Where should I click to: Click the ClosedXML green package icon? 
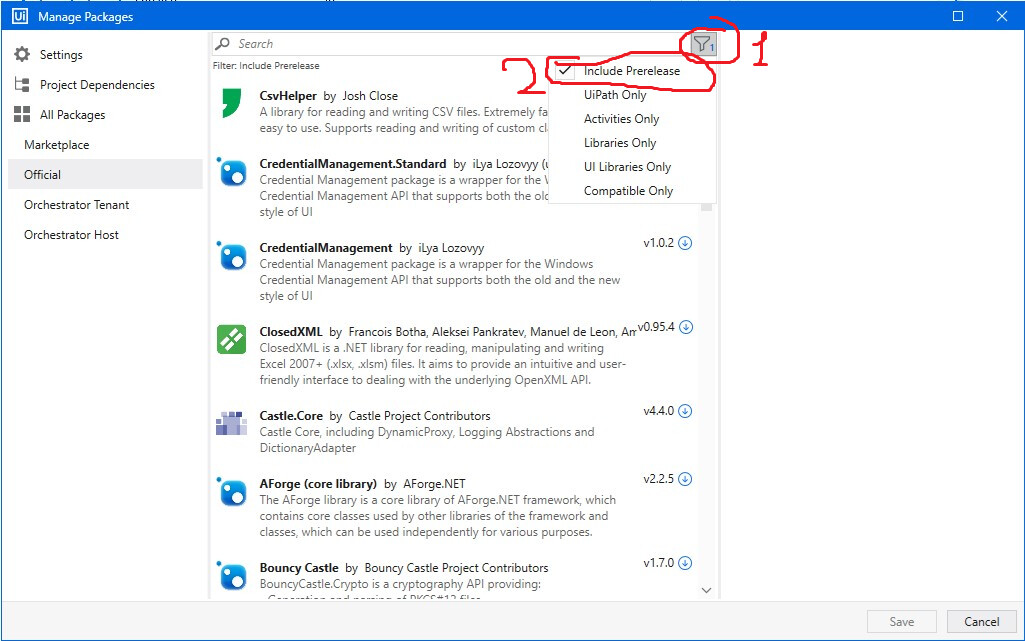pos(231,340)
